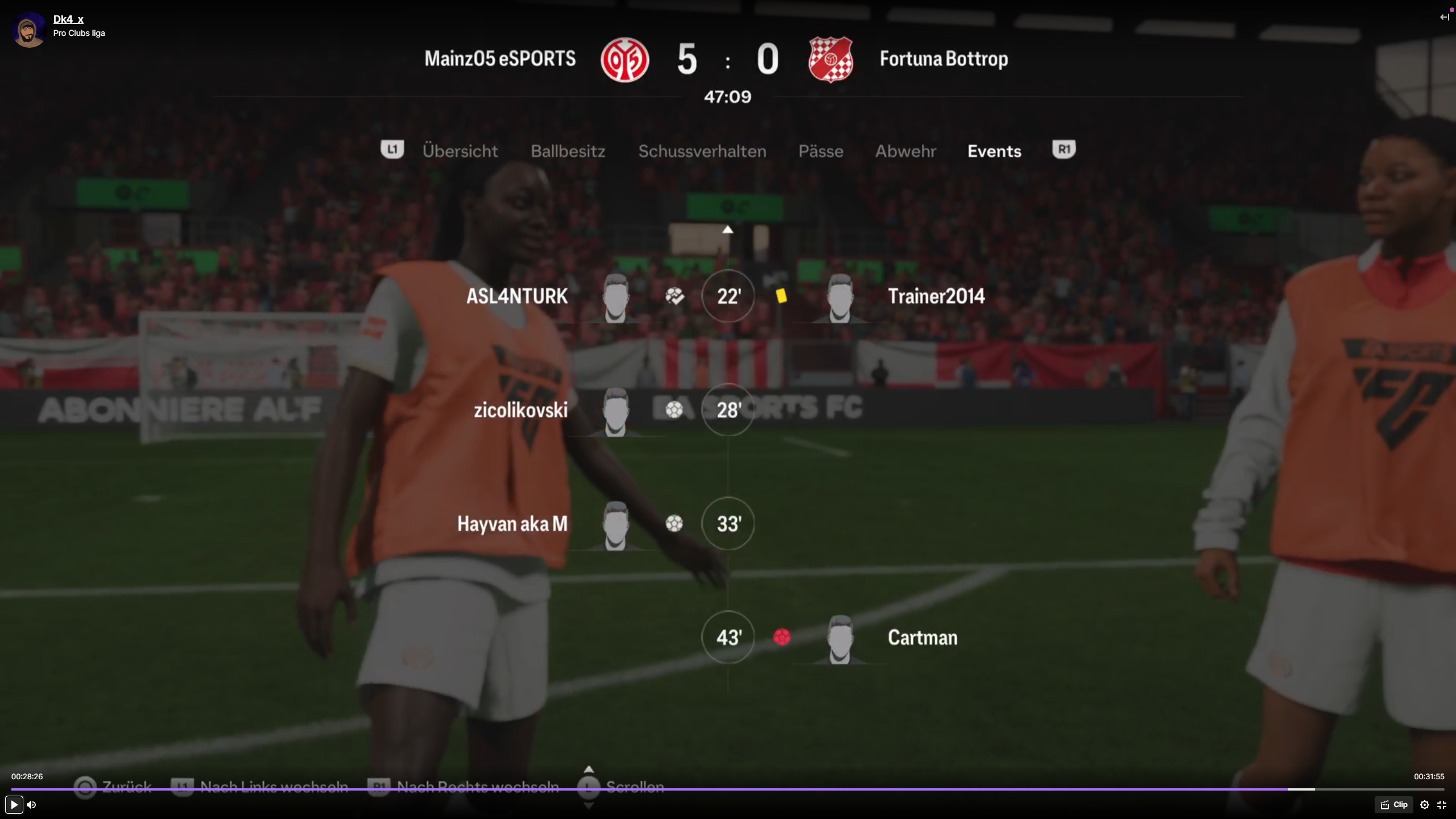The width and height of the screenshot is (1456, 819).
Task: Click the goal ball icon next to zicolikovski
Action: tap(674, 409)
